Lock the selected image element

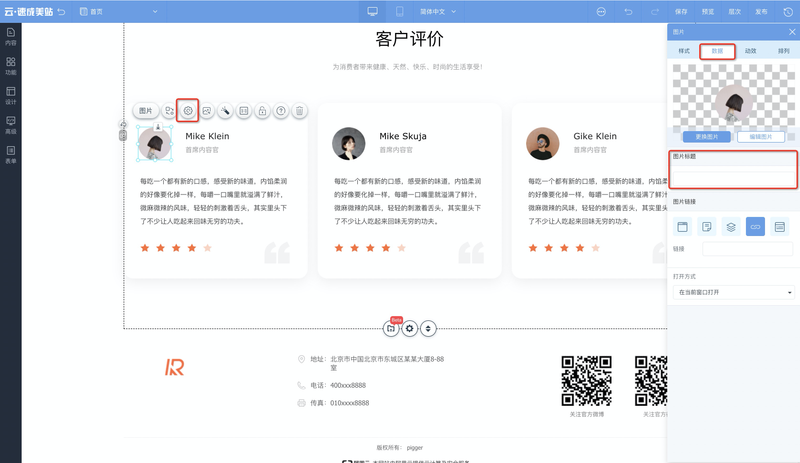[262, 111]
